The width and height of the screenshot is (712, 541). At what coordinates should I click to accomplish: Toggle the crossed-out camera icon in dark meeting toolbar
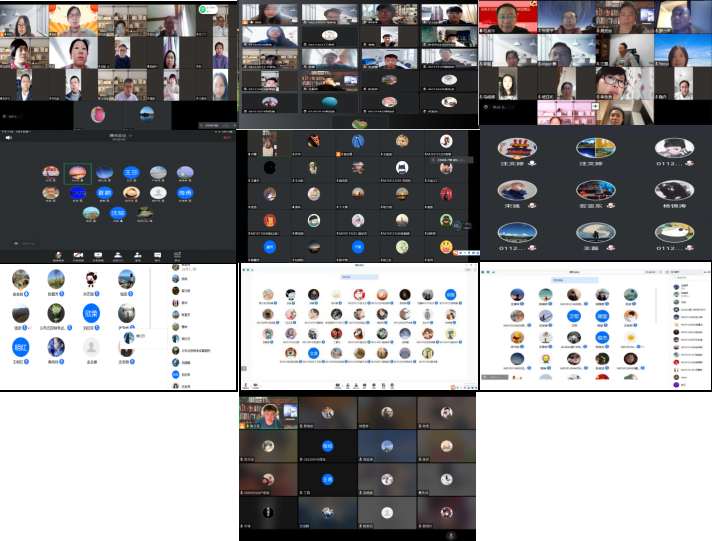pyautogui.click(x=79, y=255)
